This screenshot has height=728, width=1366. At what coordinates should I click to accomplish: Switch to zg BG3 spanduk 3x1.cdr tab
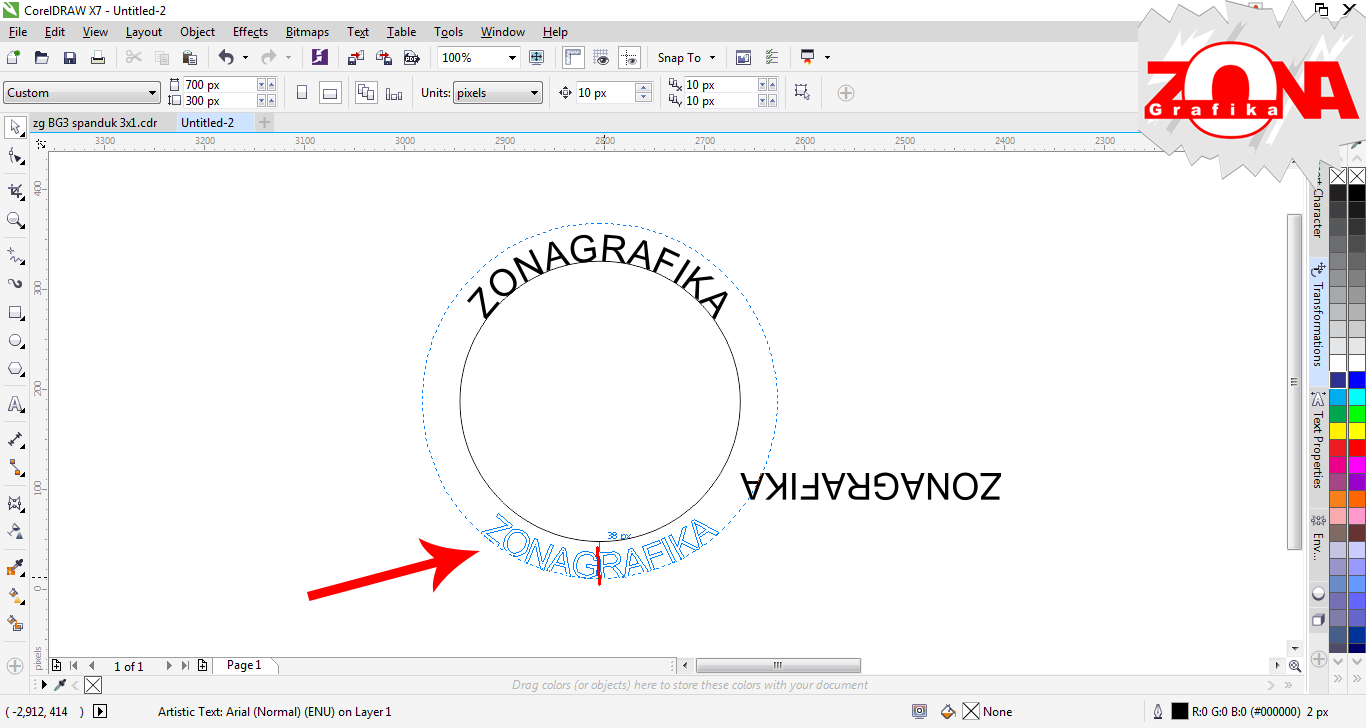coord(95,123)
